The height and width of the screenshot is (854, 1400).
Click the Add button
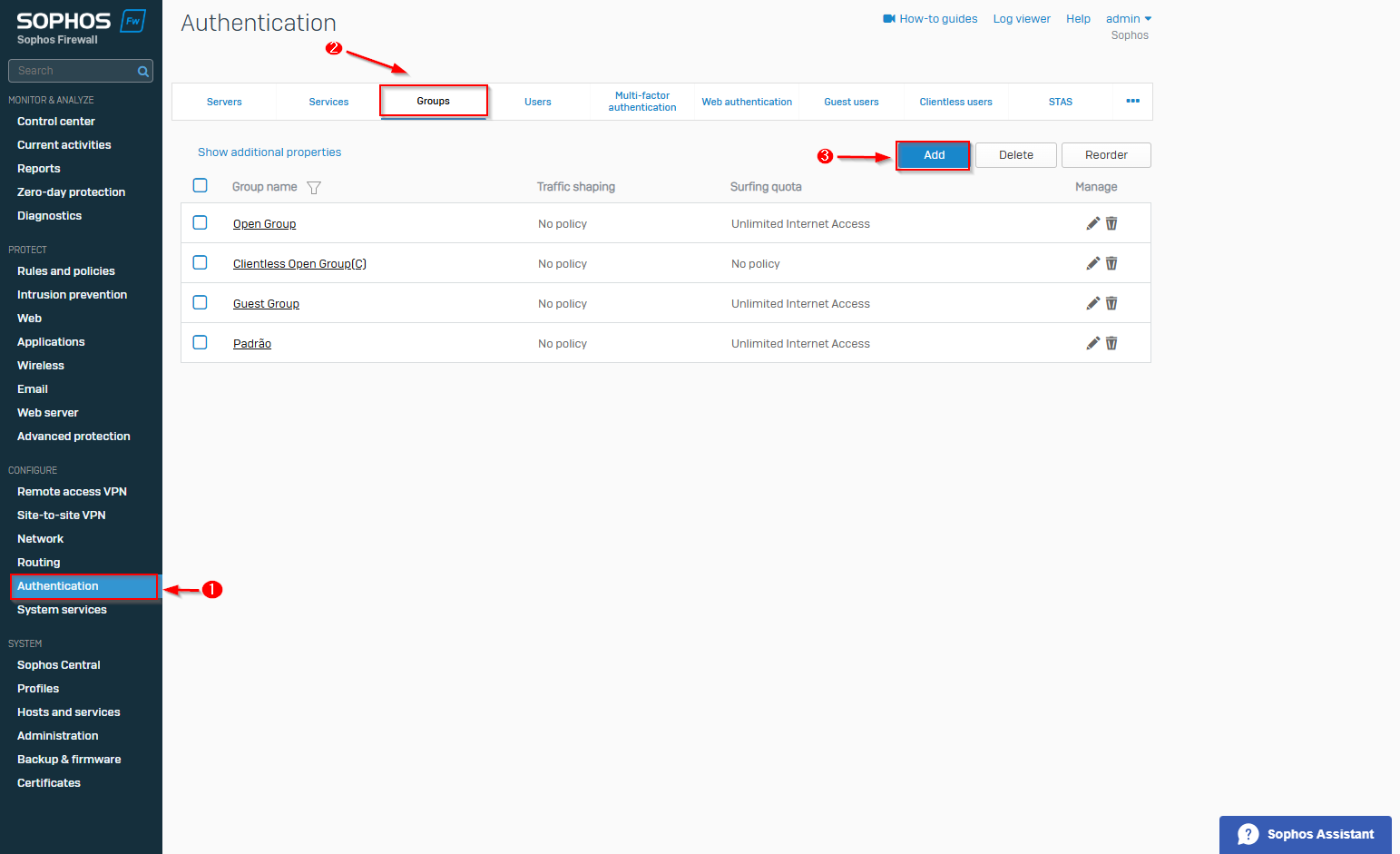coord(934,155)
